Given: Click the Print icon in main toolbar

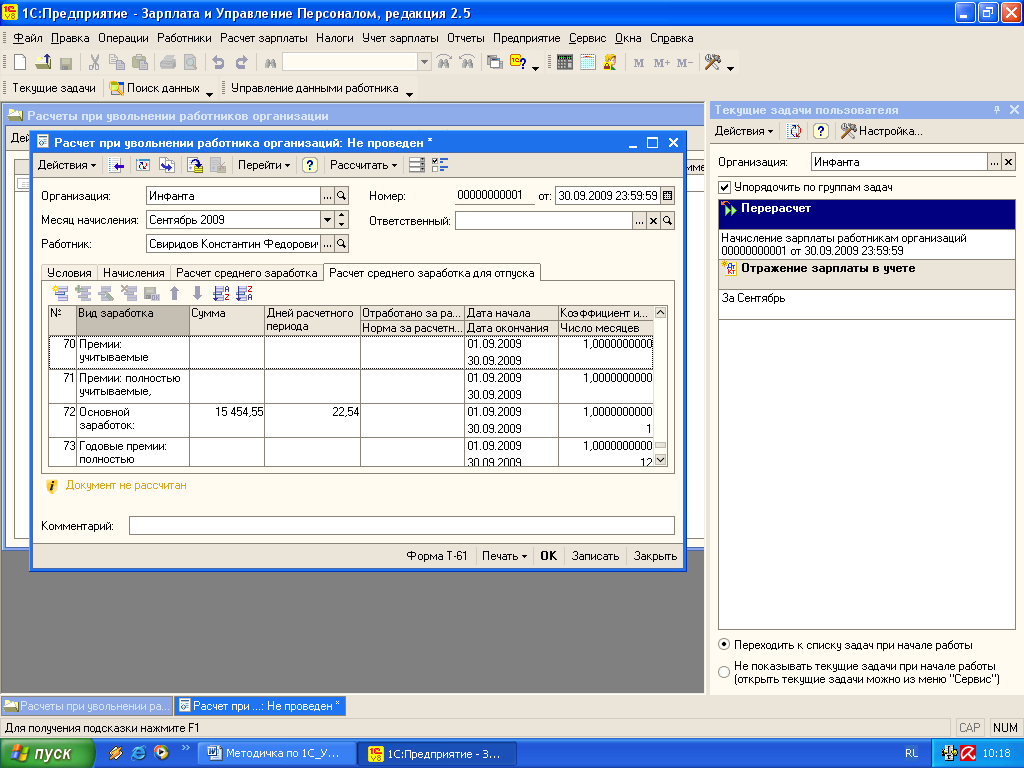Looking at the screenshot, I should click(168, 63).
